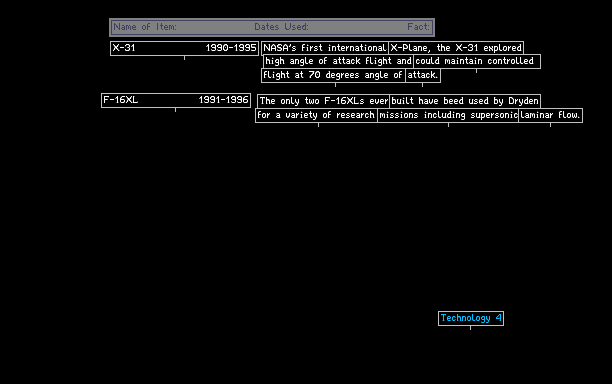Select "for a variety of research" box
Screen dimensions: 612x384
point(316,115)
